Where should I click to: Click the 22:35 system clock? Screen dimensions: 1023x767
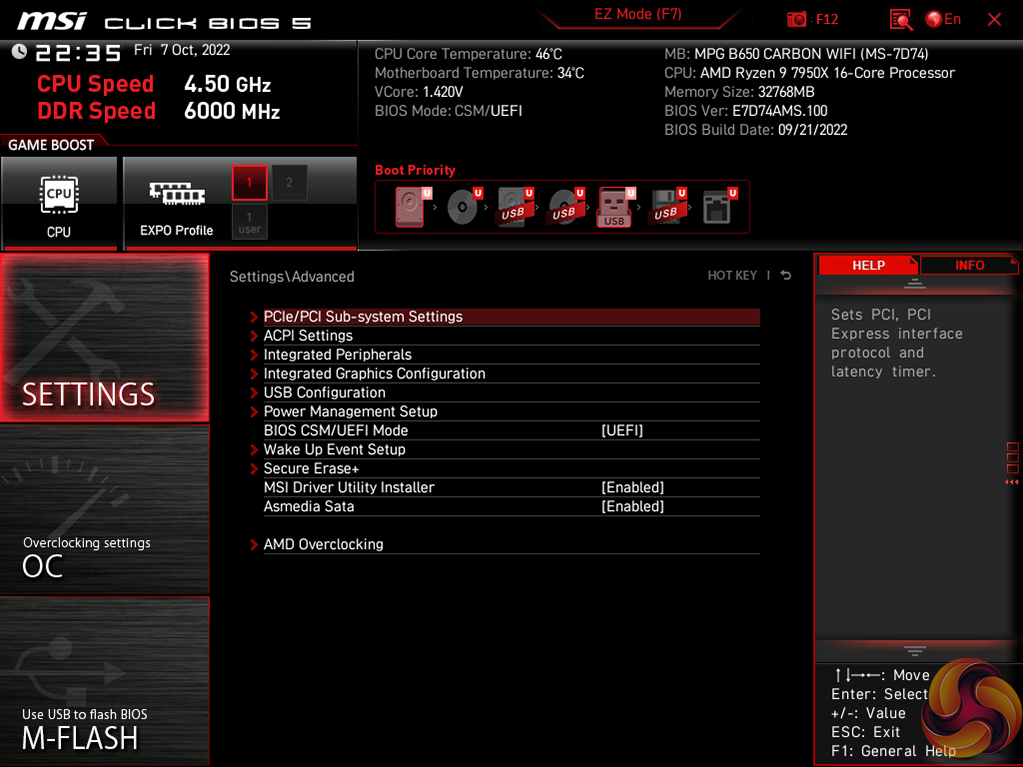click(x=78, y=52)
